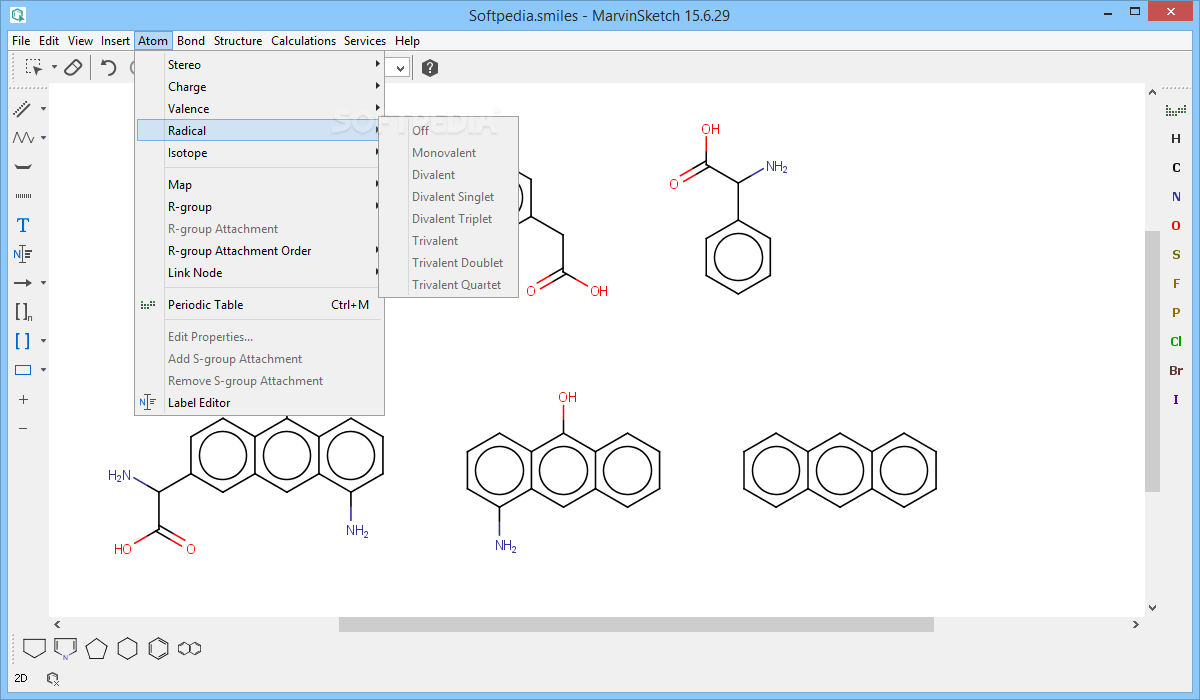Select the Text tool with T icon

(x=23, y=225)
